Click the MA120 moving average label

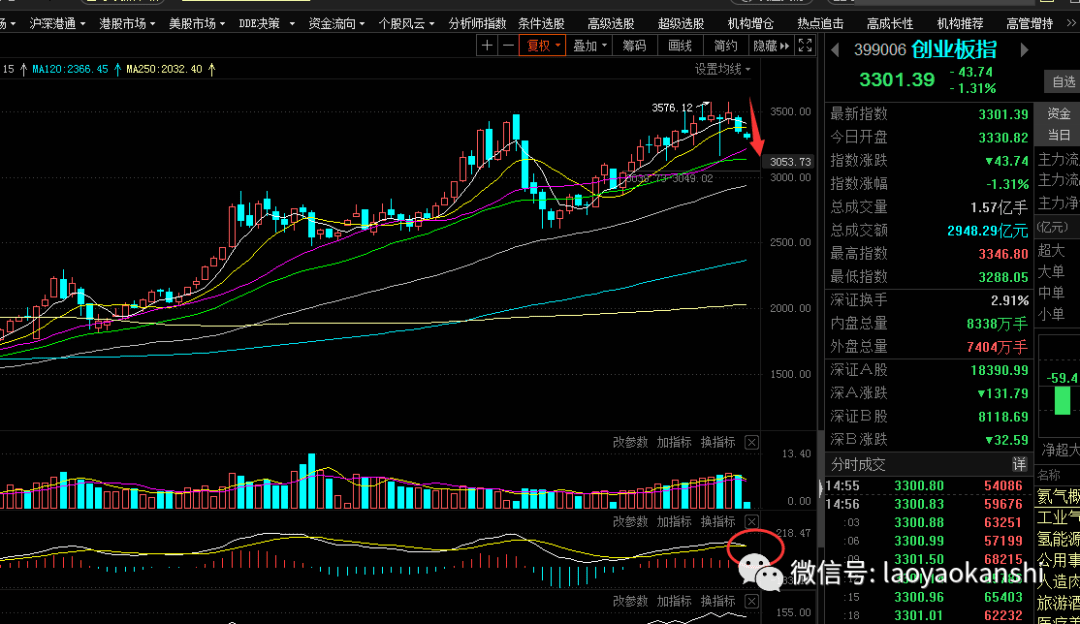point(70,69)
